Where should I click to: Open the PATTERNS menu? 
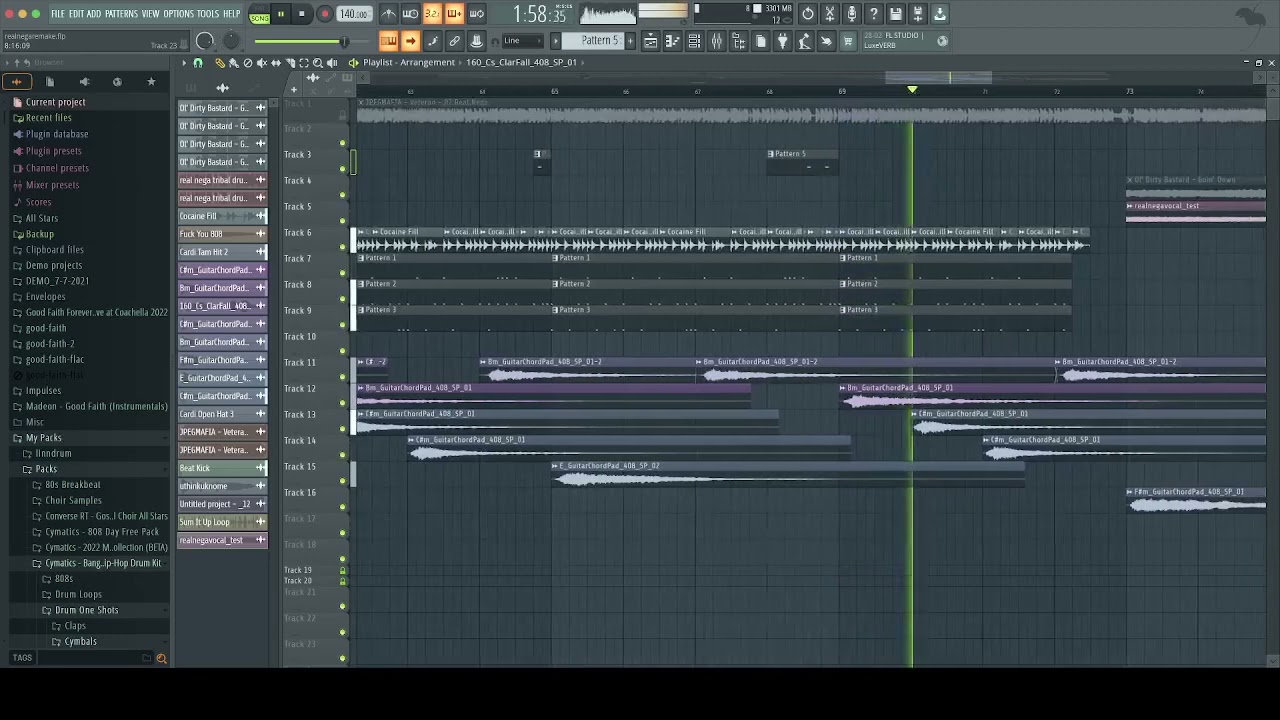click(x=121, y=14)
